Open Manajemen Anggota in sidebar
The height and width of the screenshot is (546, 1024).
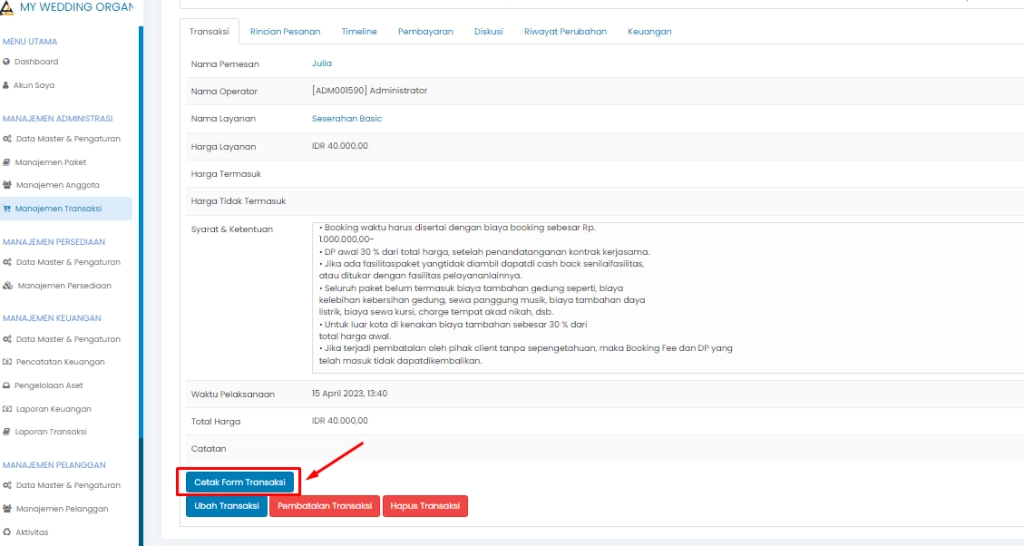56,185
